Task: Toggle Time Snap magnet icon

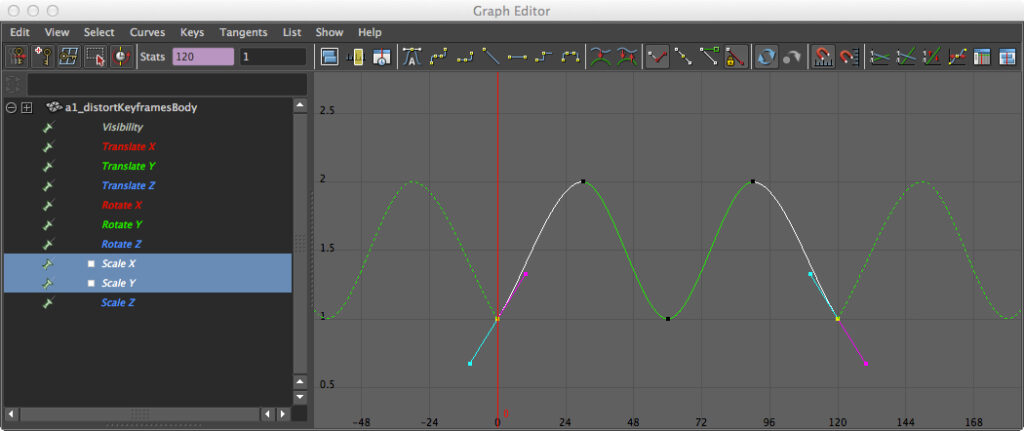Action: pos(822,57)
